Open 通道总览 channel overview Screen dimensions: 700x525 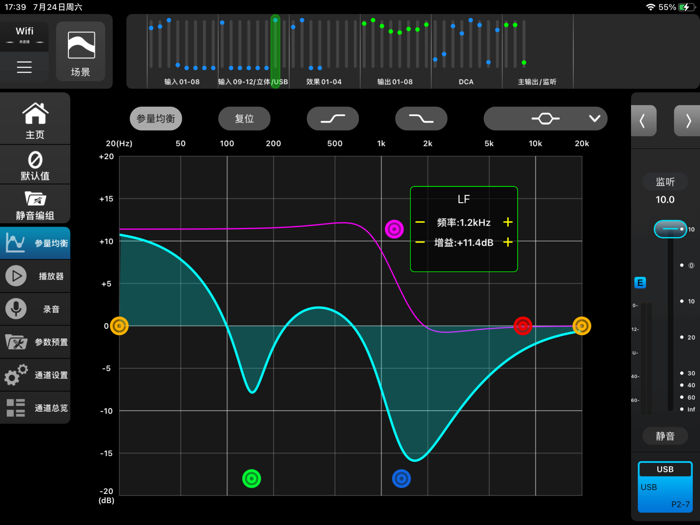click(x=35, y=408)
